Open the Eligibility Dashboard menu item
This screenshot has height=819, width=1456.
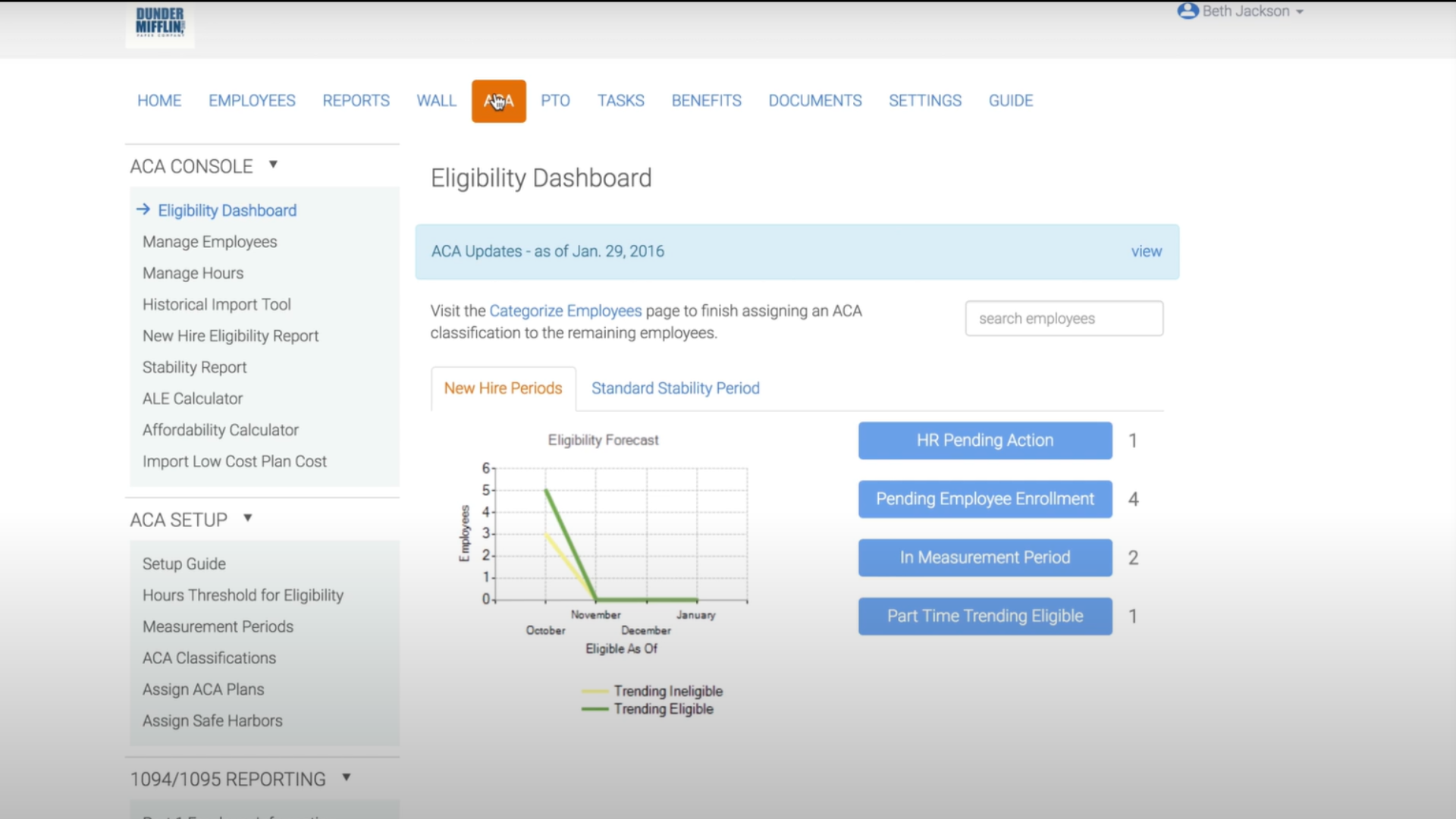tap(227, 210)
